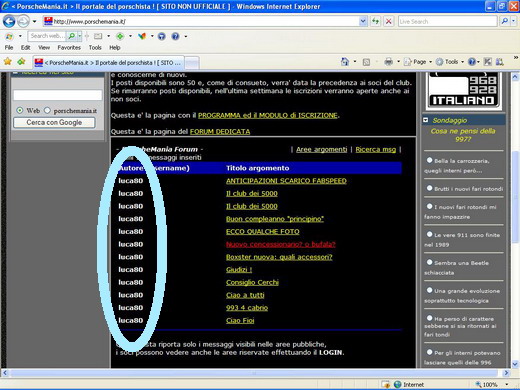Viewport: 520px width, 390px height.
Task: Open the File menu
Action: click(x=9, y=48)
